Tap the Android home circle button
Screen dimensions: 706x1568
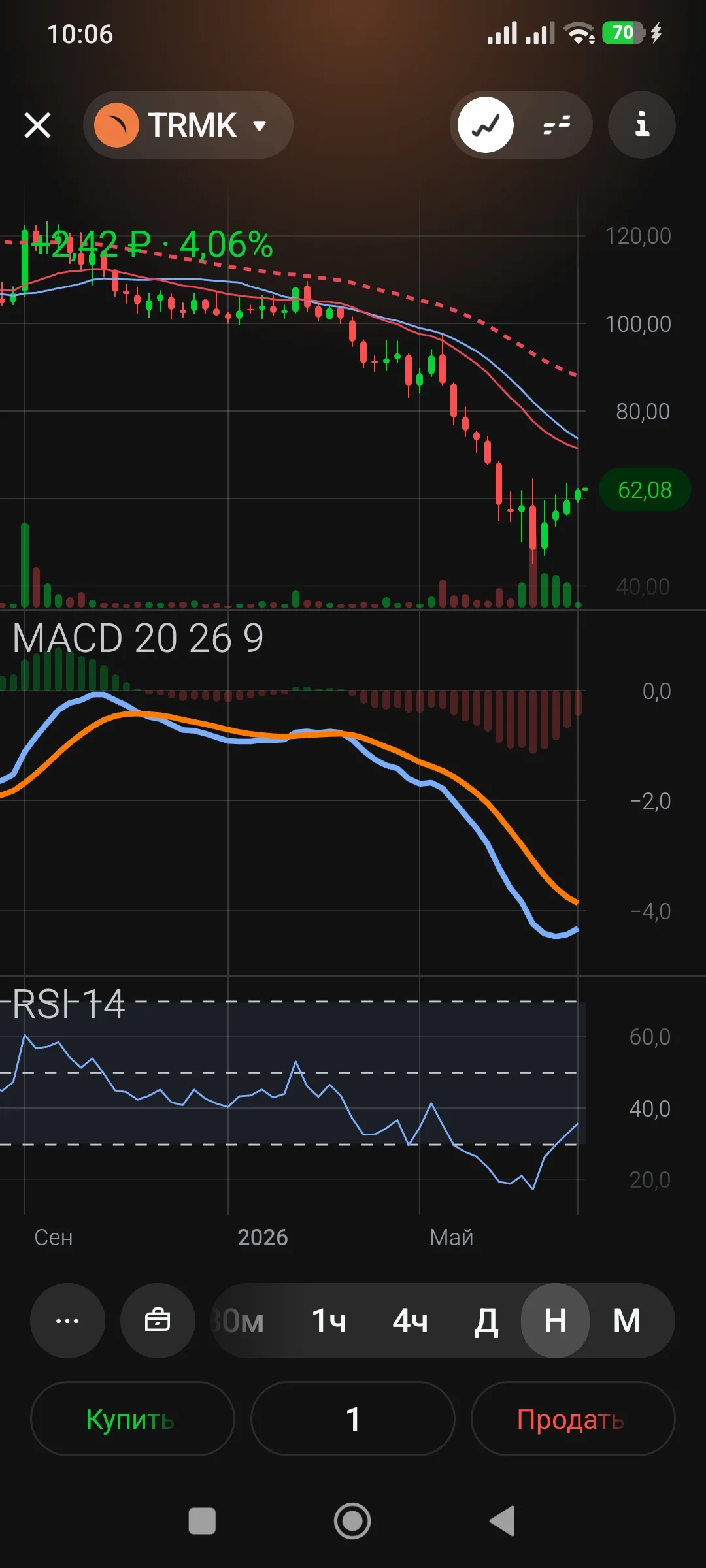click(352, 1521)
